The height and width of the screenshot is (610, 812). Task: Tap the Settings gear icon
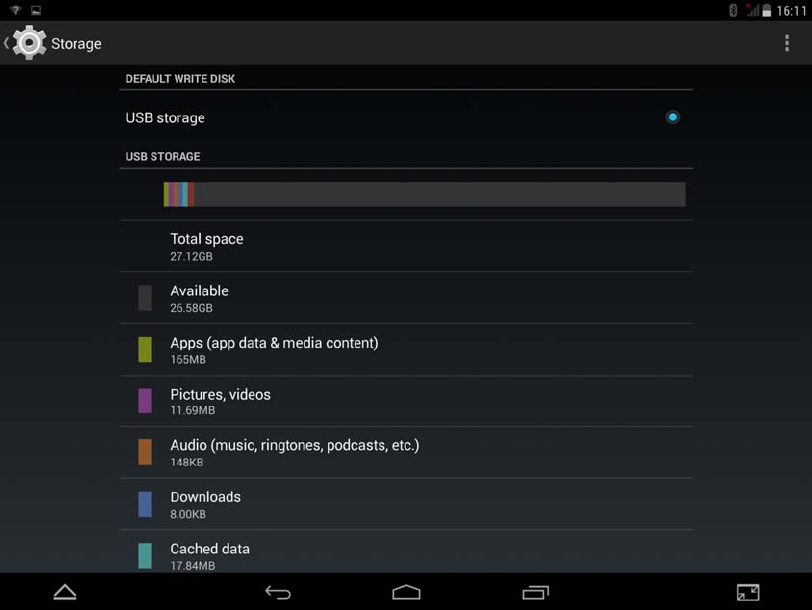pos(29,42)
